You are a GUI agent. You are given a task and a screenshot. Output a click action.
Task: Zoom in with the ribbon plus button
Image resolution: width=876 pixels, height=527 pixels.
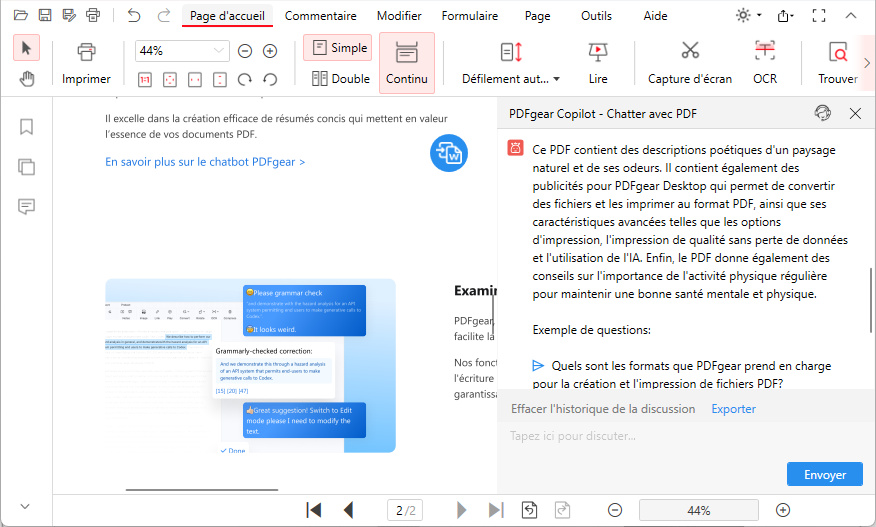click(270, 51)
